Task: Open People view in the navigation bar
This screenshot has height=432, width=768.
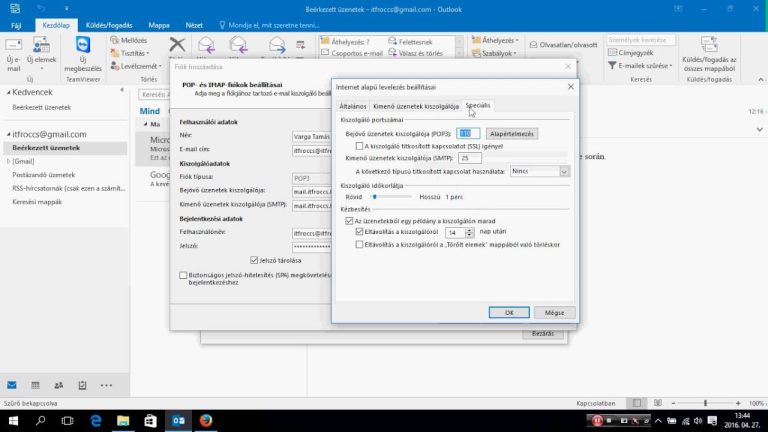Action: [59, 385]
